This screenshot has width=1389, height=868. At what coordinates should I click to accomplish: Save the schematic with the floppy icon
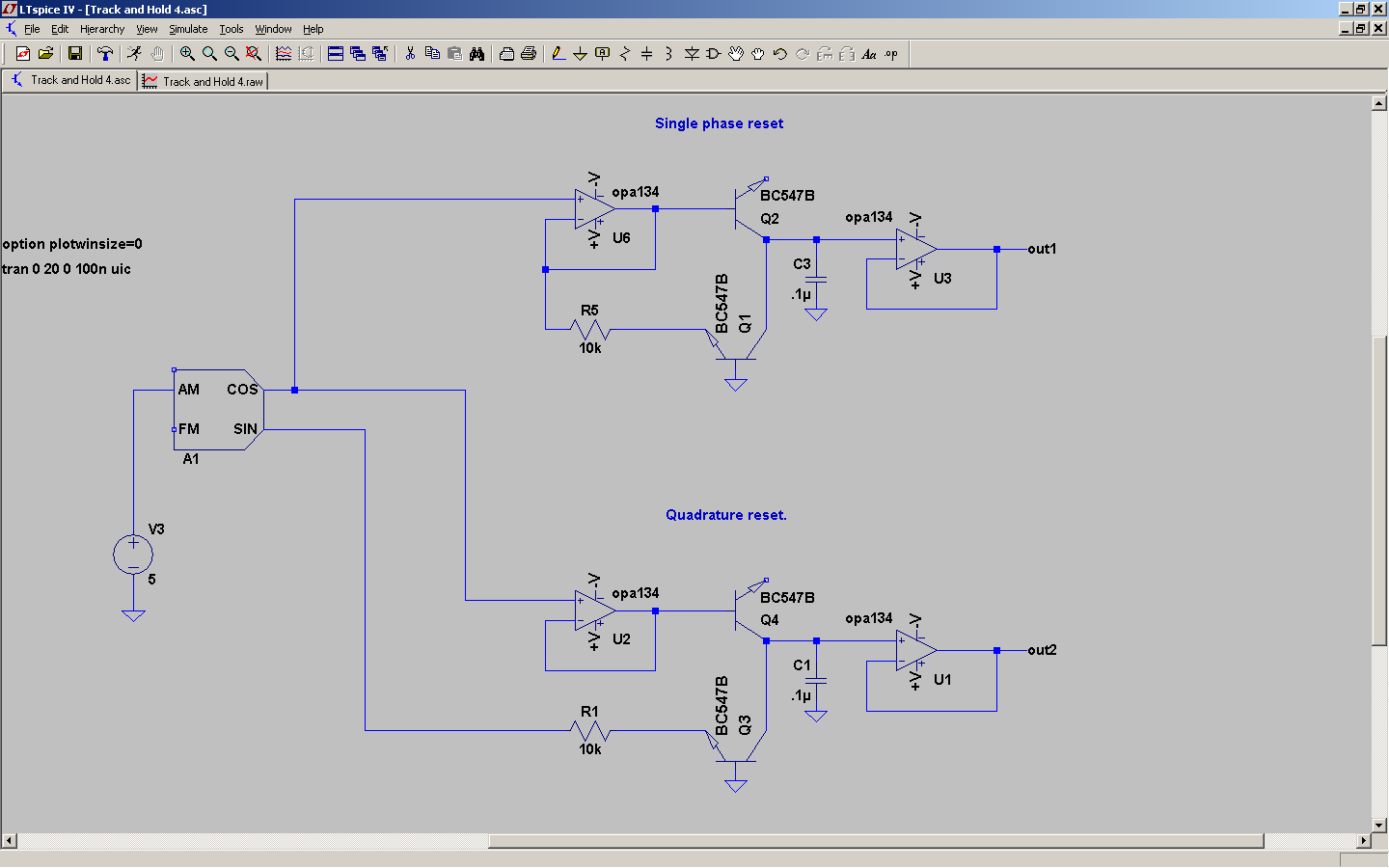coord(74,54)
